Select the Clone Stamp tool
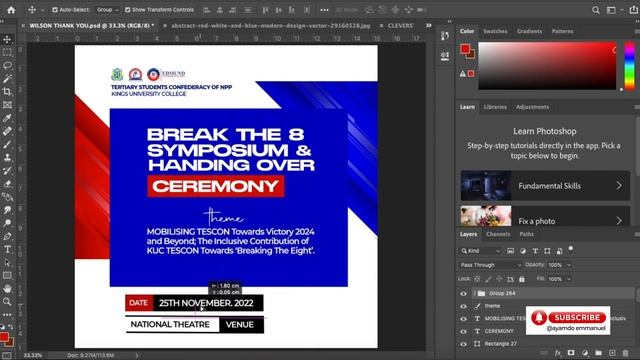 pyautogui.click(x=7, y=158)
